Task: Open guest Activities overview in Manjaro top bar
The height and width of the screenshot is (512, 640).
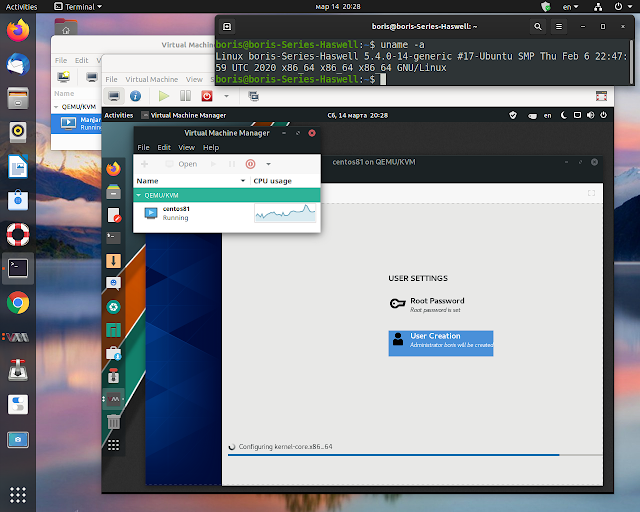Action: click(119, 116)
